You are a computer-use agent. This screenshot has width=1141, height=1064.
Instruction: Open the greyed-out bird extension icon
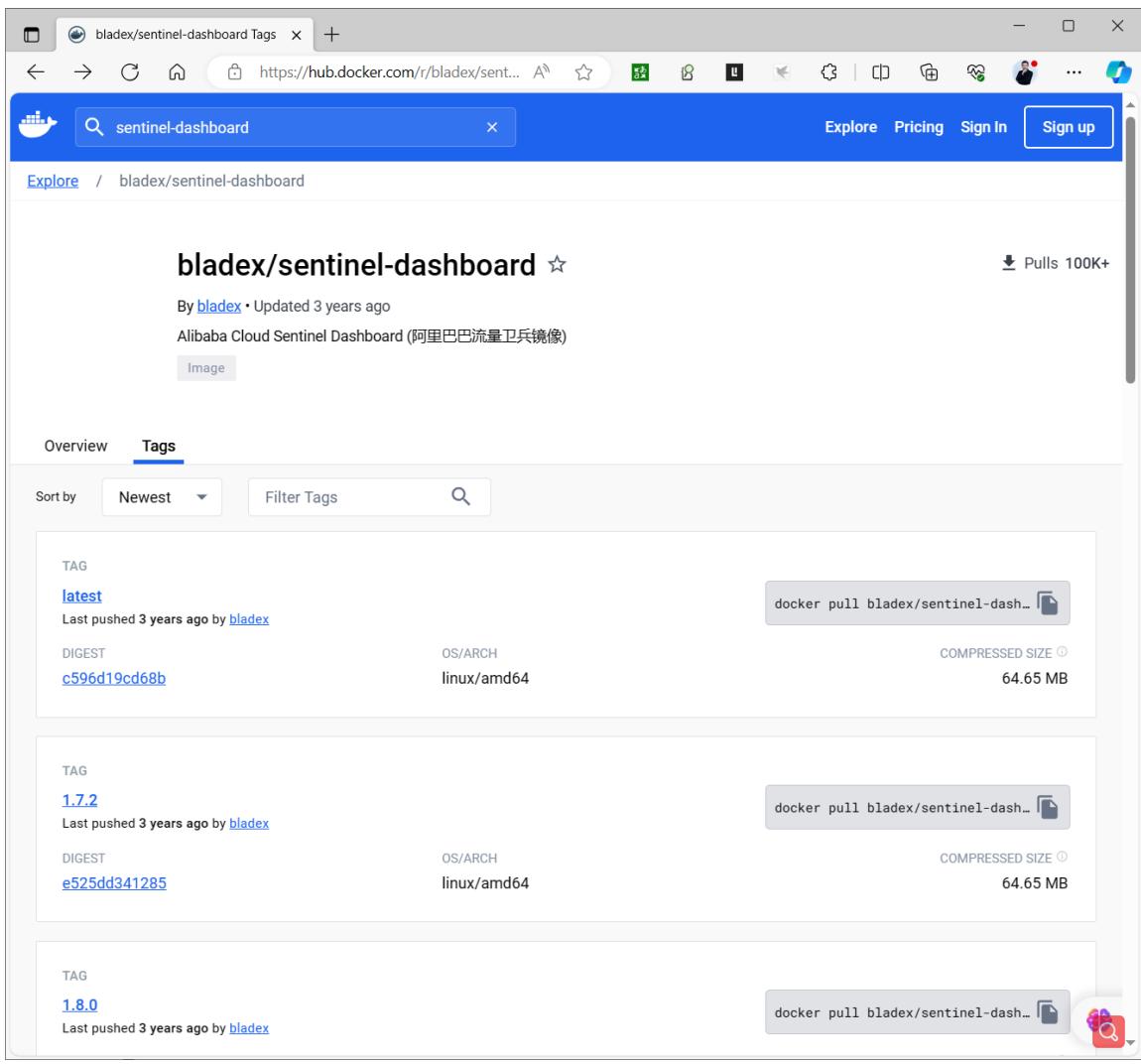[782, 72]
